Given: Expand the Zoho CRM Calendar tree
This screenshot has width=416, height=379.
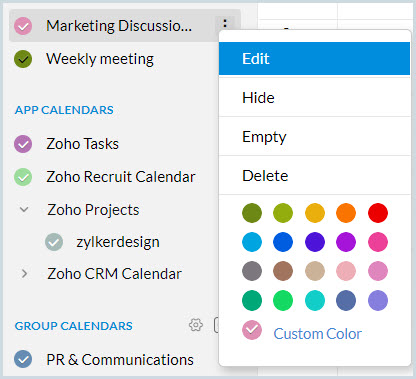Looking at the screenshot, I should pyautogui.click(x=24, y=274).
